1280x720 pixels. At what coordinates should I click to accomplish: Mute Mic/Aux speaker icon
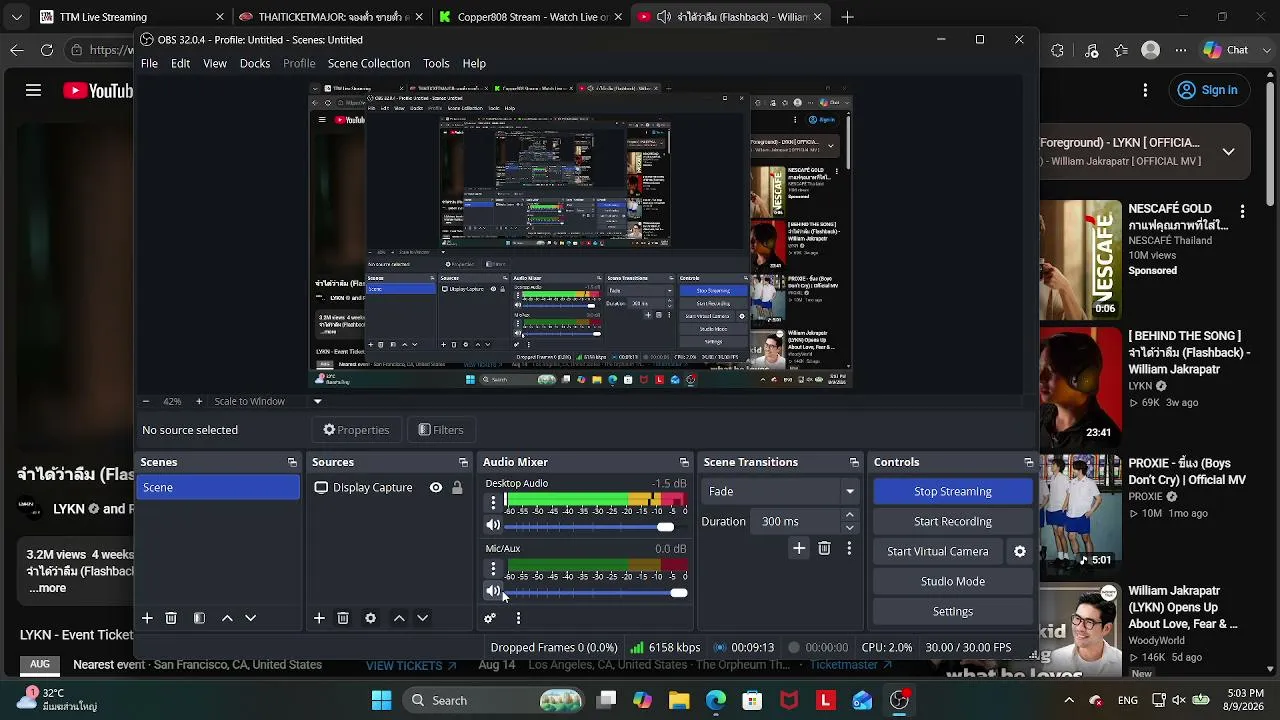point(493,591)
